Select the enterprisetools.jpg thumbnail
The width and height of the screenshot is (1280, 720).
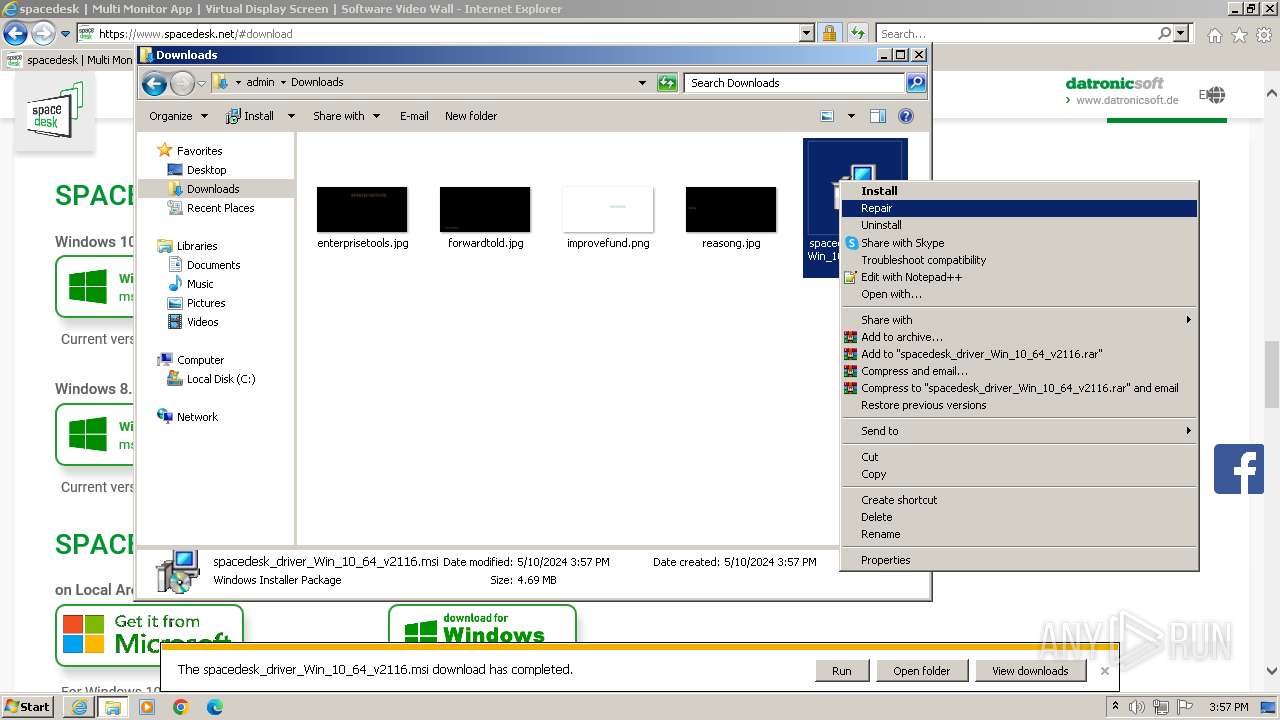tap(362, 210)
